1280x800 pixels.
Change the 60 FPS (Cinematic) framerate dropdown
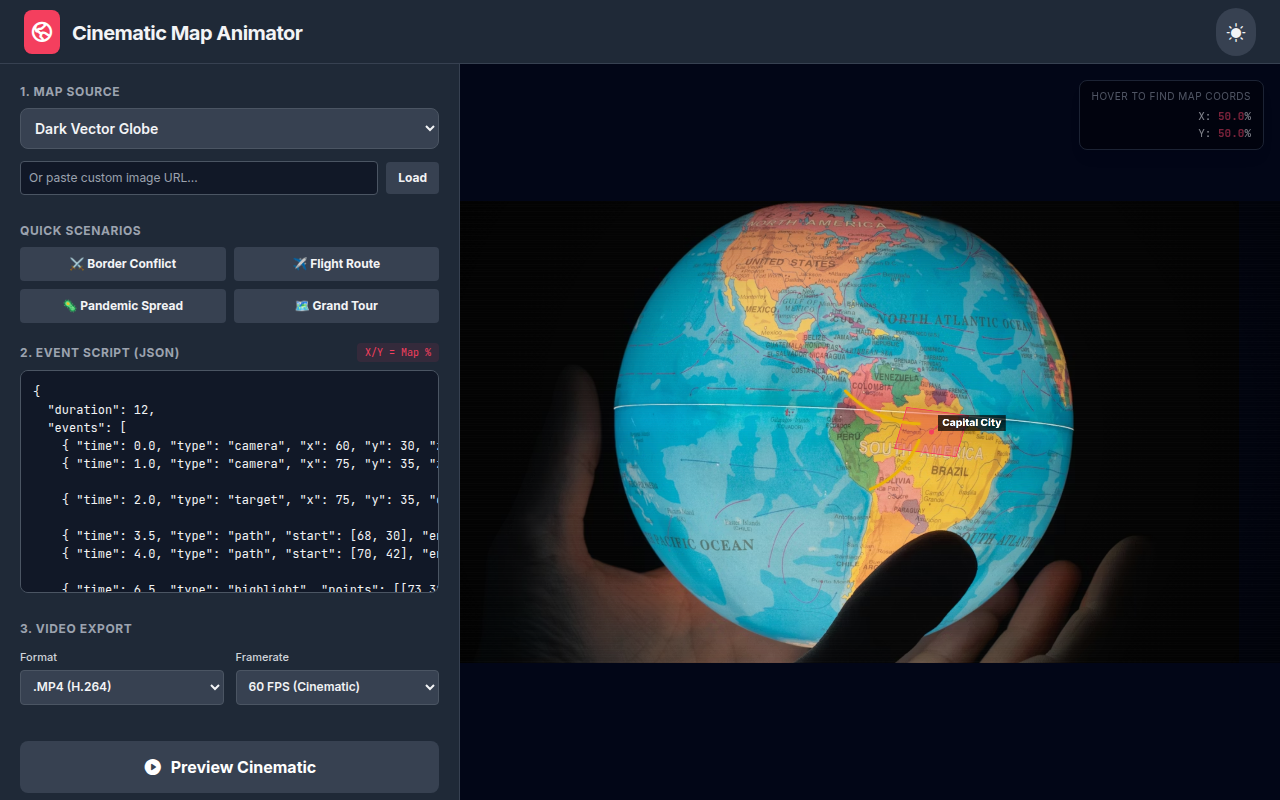pyautogui.click(x=337, y=687)
